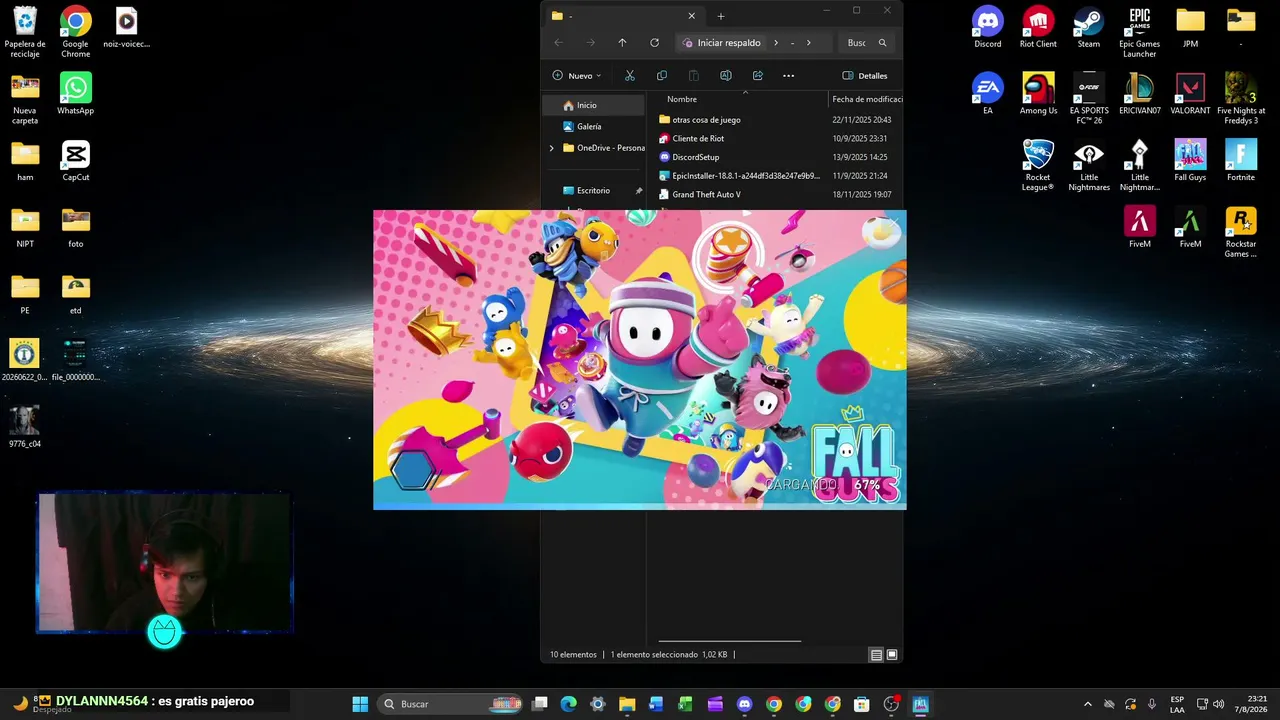
Task: Select the VALORANT desktop shortcut
Action: 1190,94
